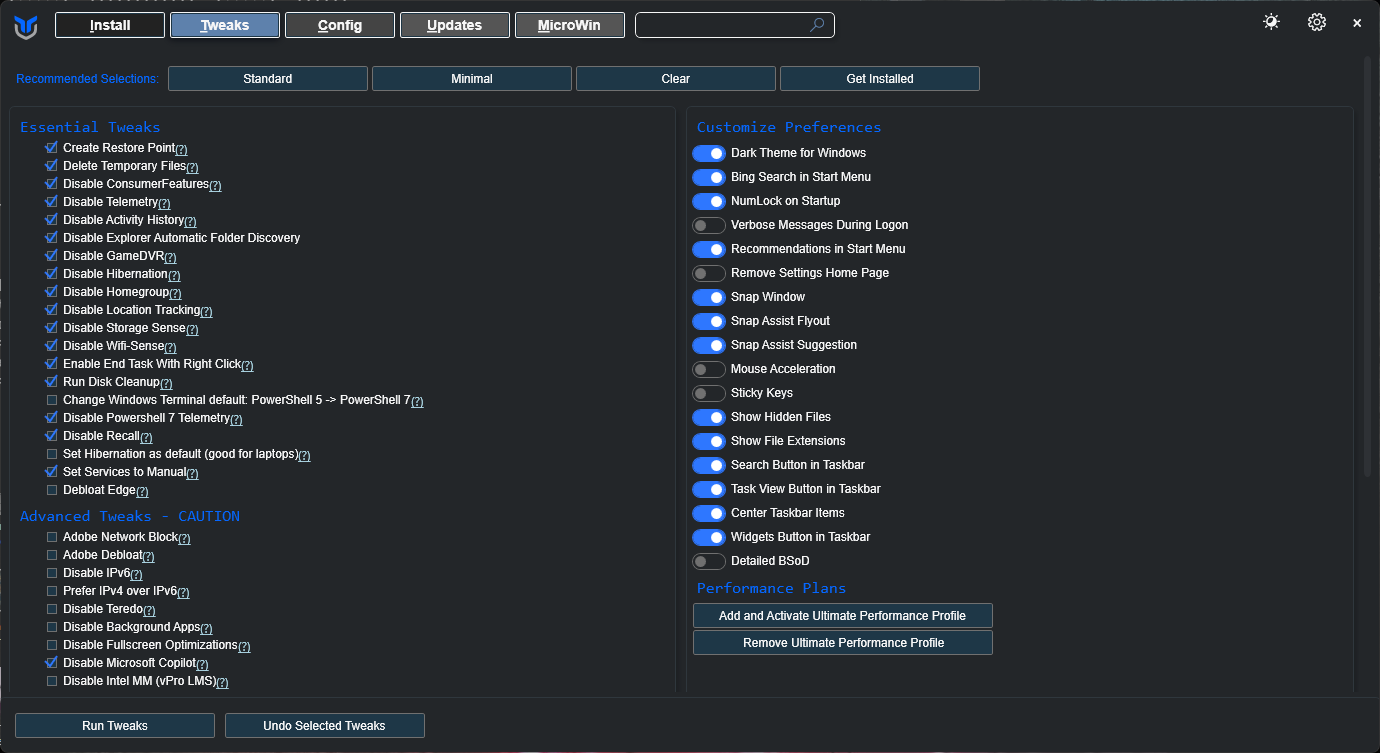Open the MicroWin tab
Viewport: 1380px width, 753px height.
tap(570, 25)
